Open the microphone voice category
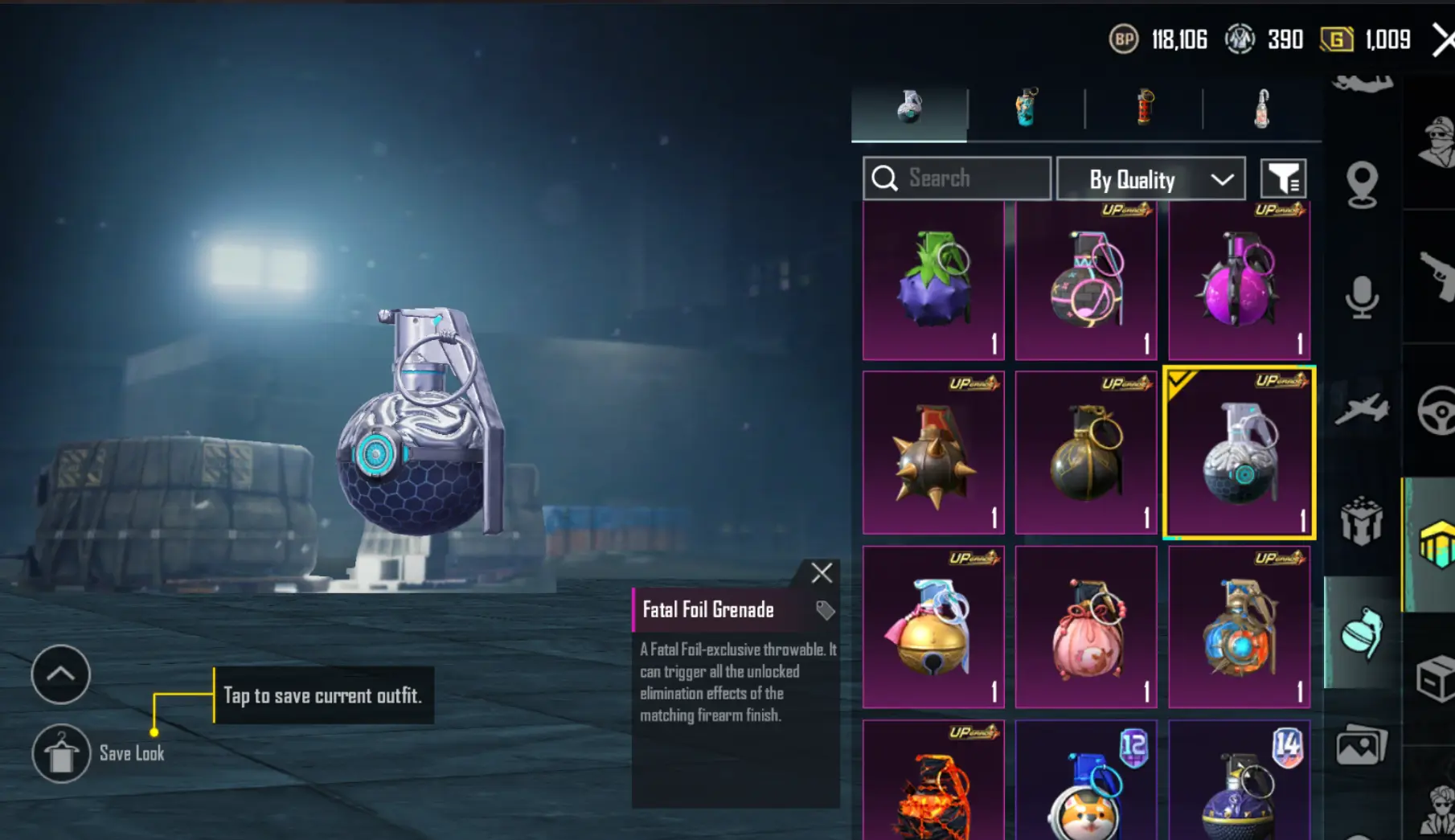Image resolution: width=1455 pixels, height=840 pixels. tap(1362, 297)
